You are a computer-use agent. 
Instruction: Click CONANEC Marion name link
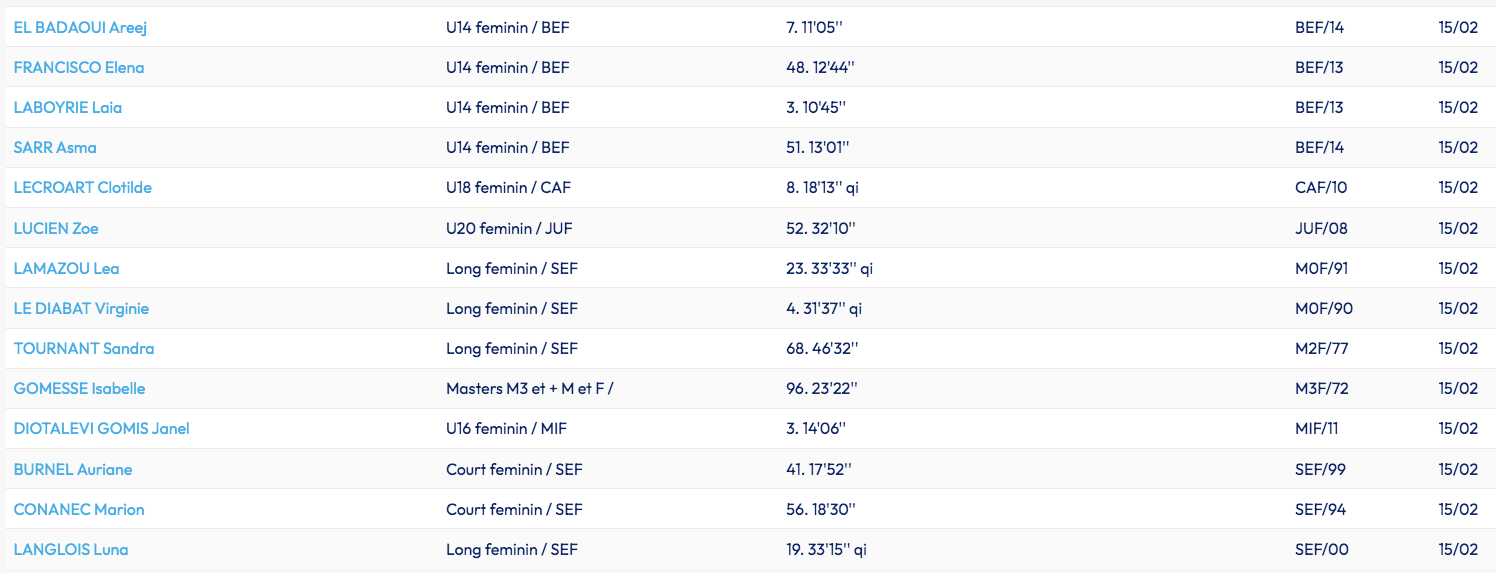[x=79, y=509]
